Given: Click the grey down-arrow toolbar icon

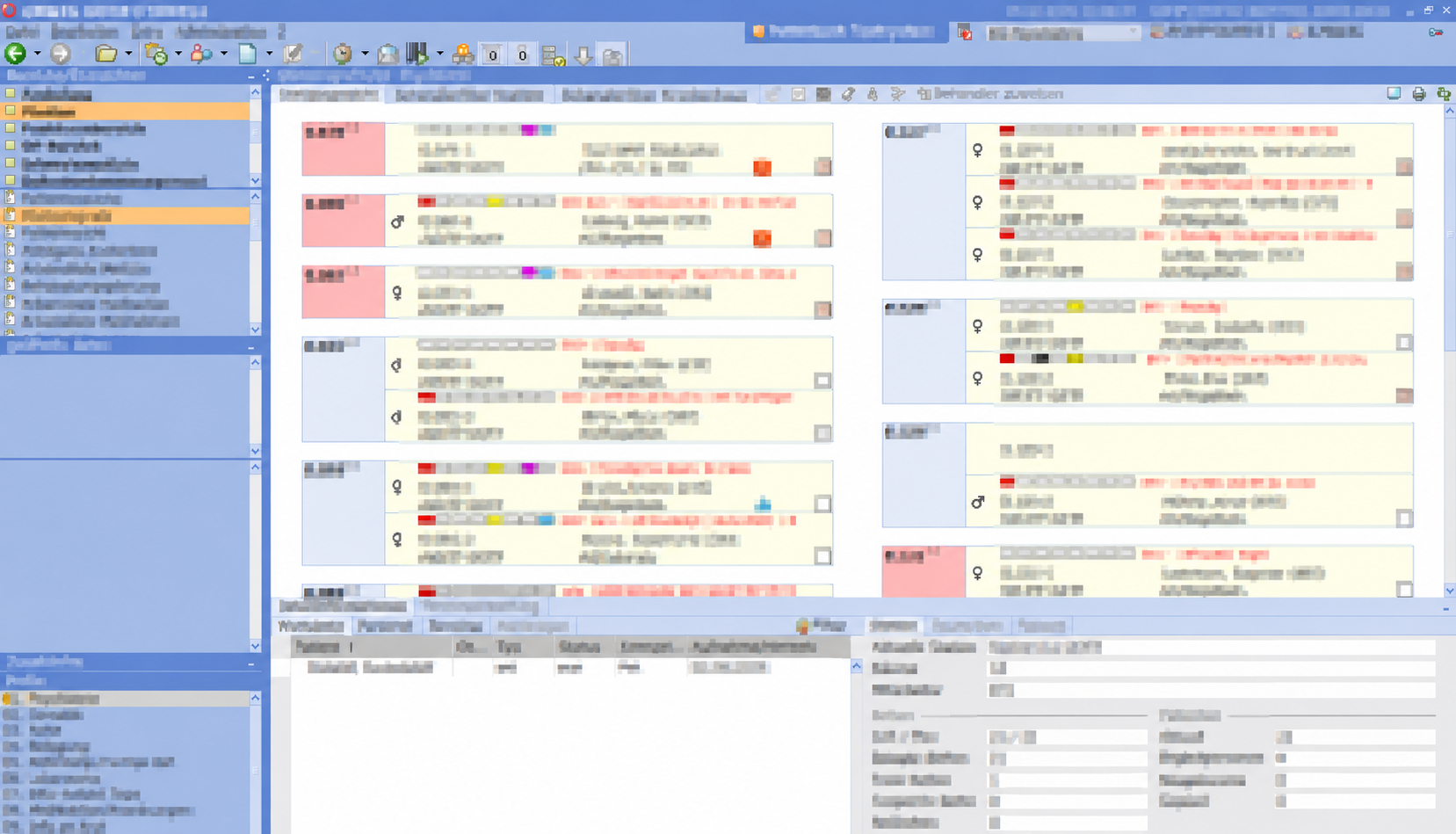Looking at the screenshot, I should click(583, 55).
